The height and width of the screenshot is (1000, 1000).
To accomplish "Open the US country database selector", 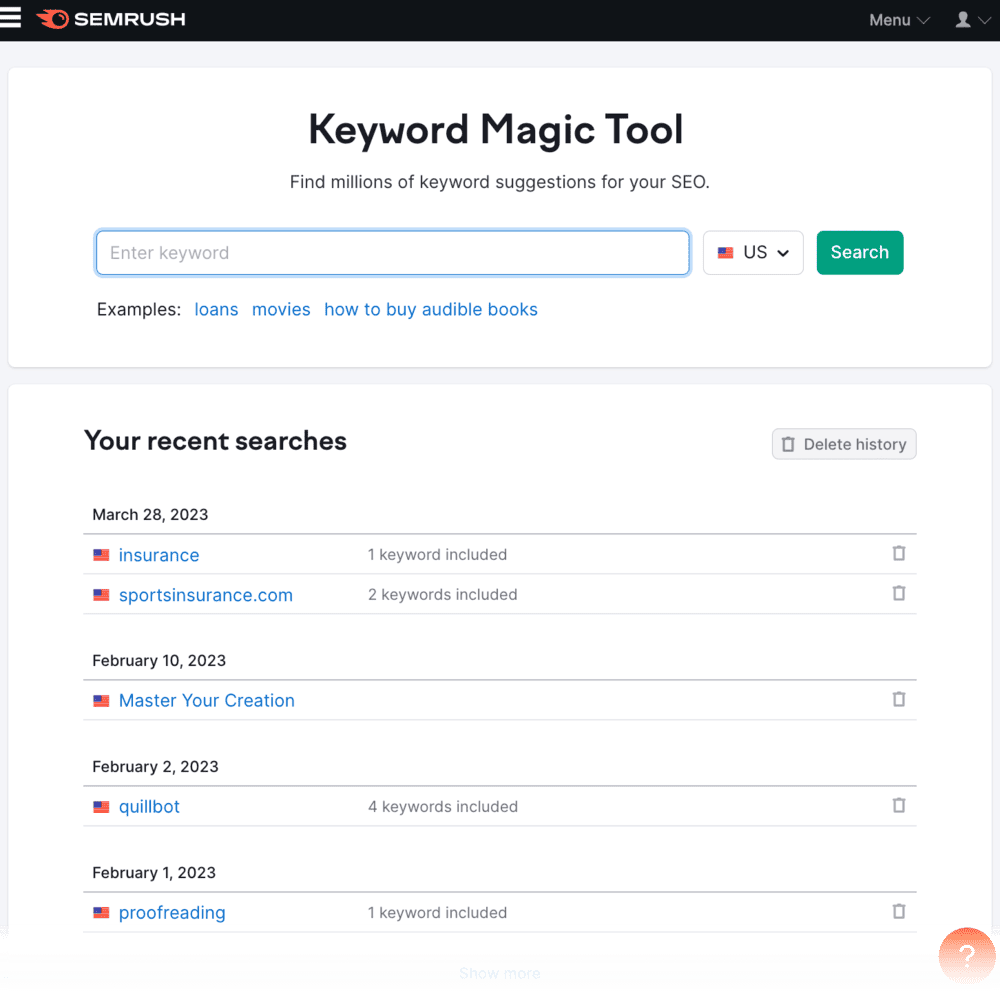I will point(753,253).
